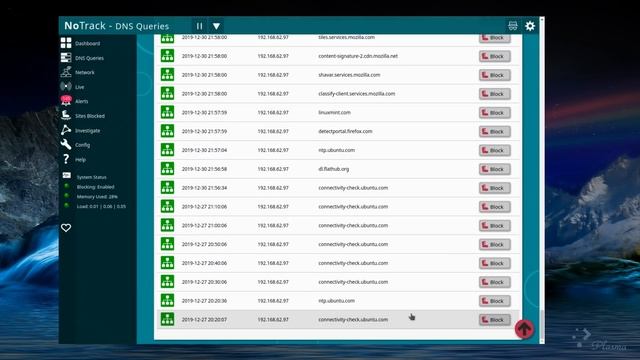640x360 pixels.
Task: Click the linuxmint.com domain text
Action: coord(334,112)
